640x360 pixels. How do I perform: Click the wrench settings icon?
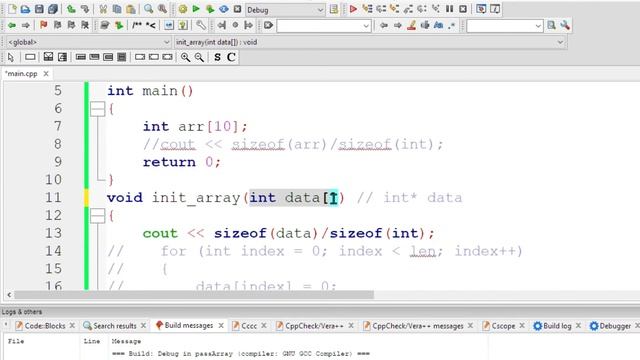point(201,25)
